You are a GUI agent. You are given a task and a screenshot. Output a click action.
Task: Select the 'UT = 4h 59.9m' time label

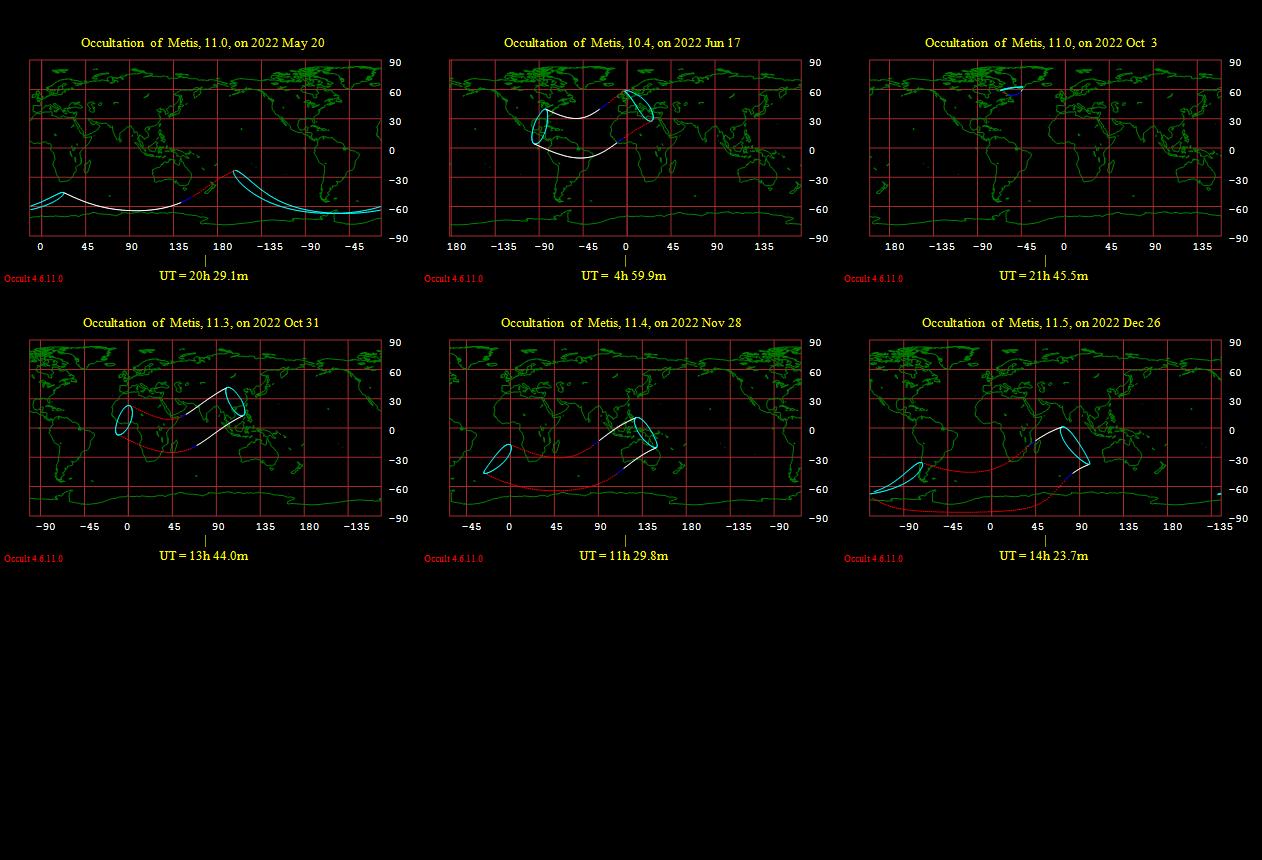tap(624, 276)
